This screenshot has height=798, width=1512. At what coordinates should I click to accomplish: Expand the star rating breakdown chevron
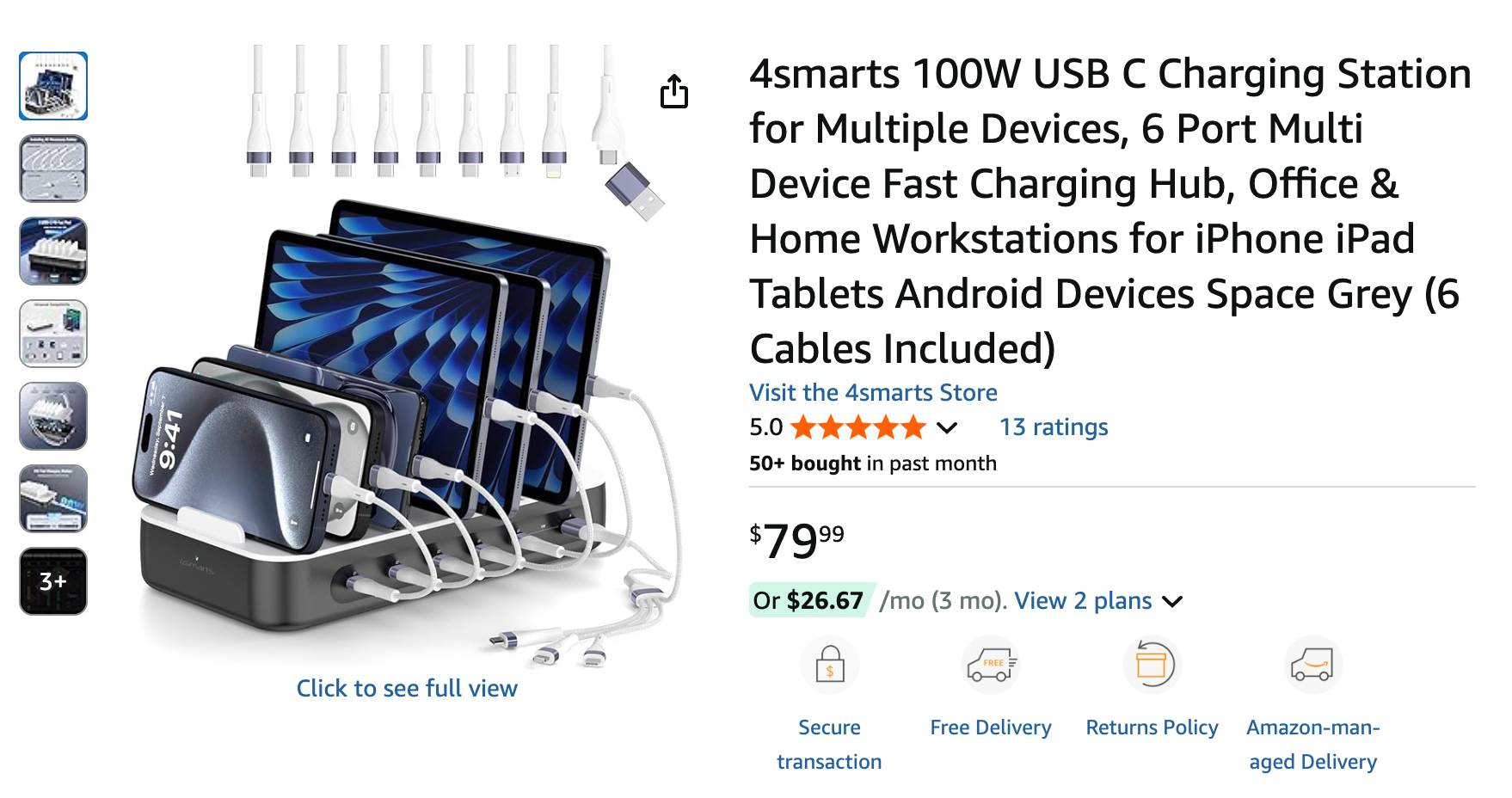point(947,427)
